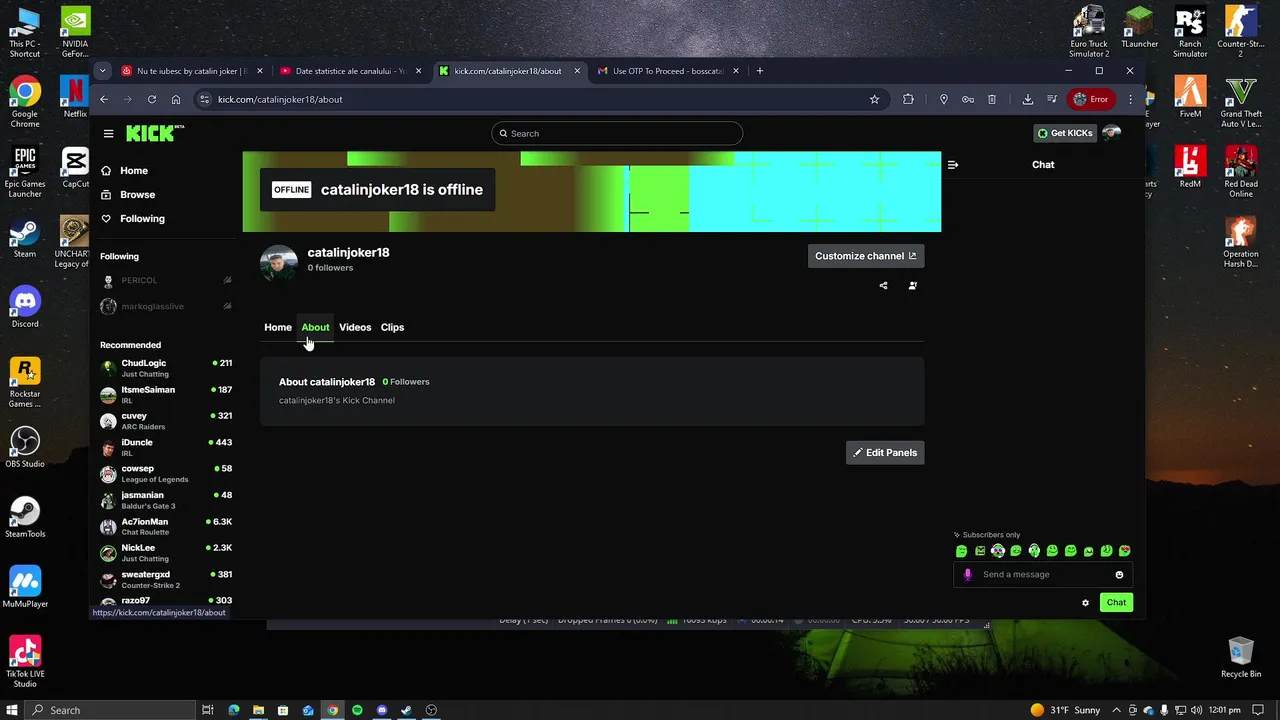1280x720 pixels.
Task: Open the Kick hamburger sidebar menu
Action: (108, 133)
